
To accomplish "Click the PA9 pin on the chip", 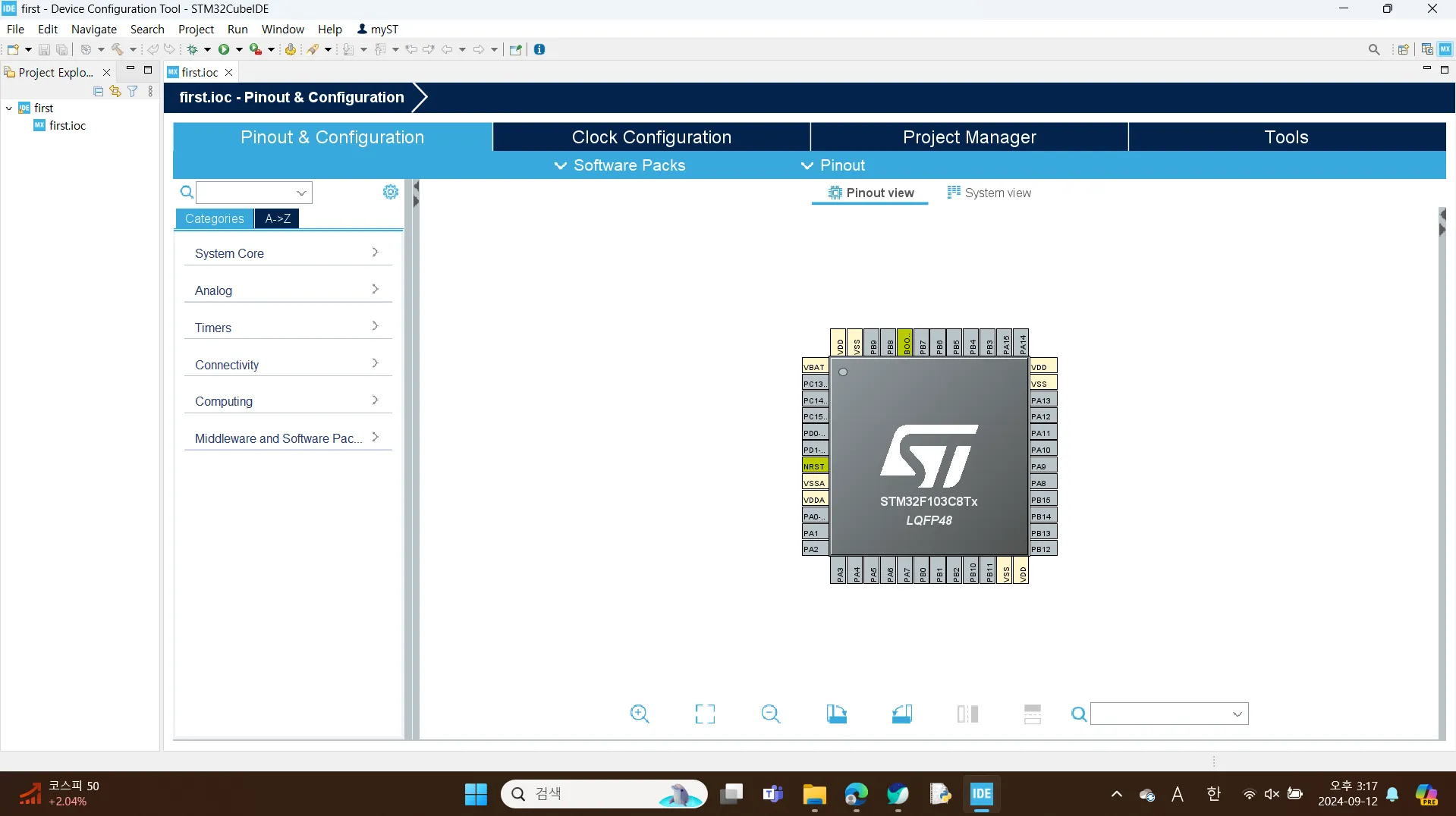I will [1043, 466].
